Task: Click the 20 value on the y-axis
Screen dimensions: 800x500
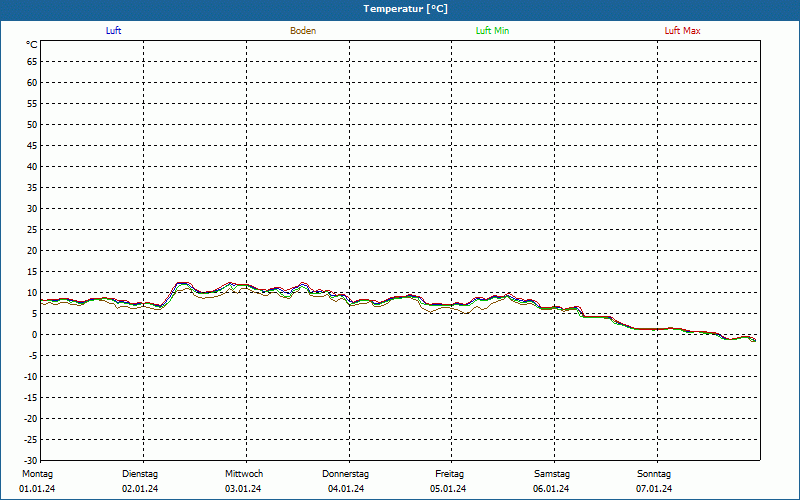Action: tap(32, 251)
